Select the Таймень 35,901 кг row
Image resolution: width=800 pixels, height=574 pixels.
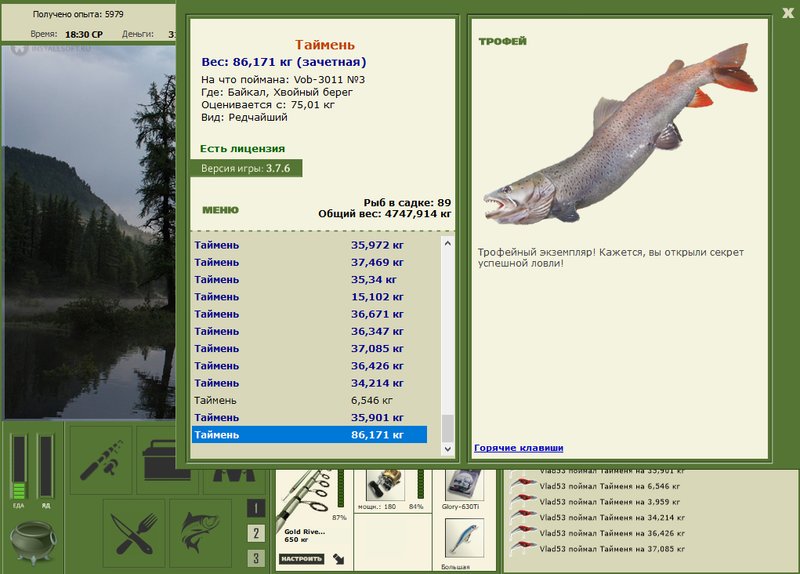click(309, 418)
